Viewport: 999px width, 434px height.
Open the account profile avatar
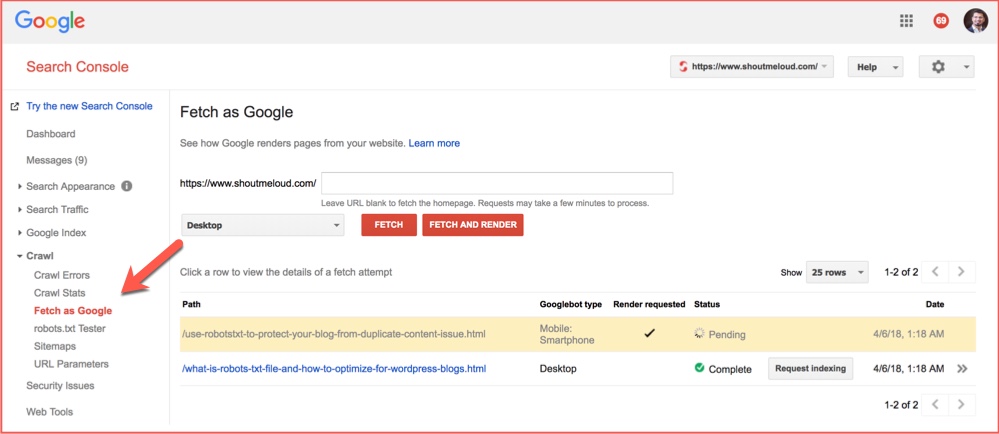coord(975,20)
